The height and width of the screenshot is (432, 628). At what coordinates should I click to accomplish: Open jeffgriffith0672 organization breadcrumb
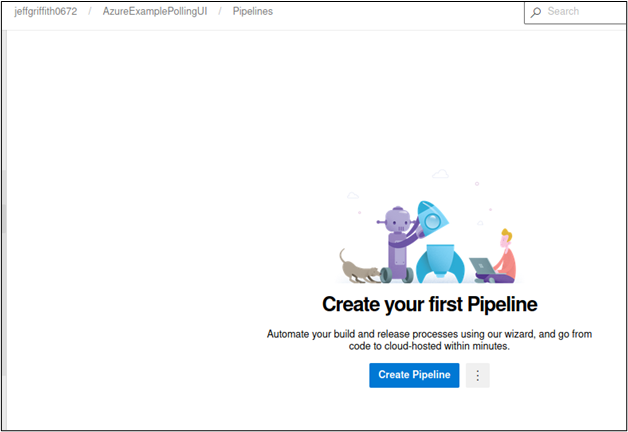pos(46,11)
